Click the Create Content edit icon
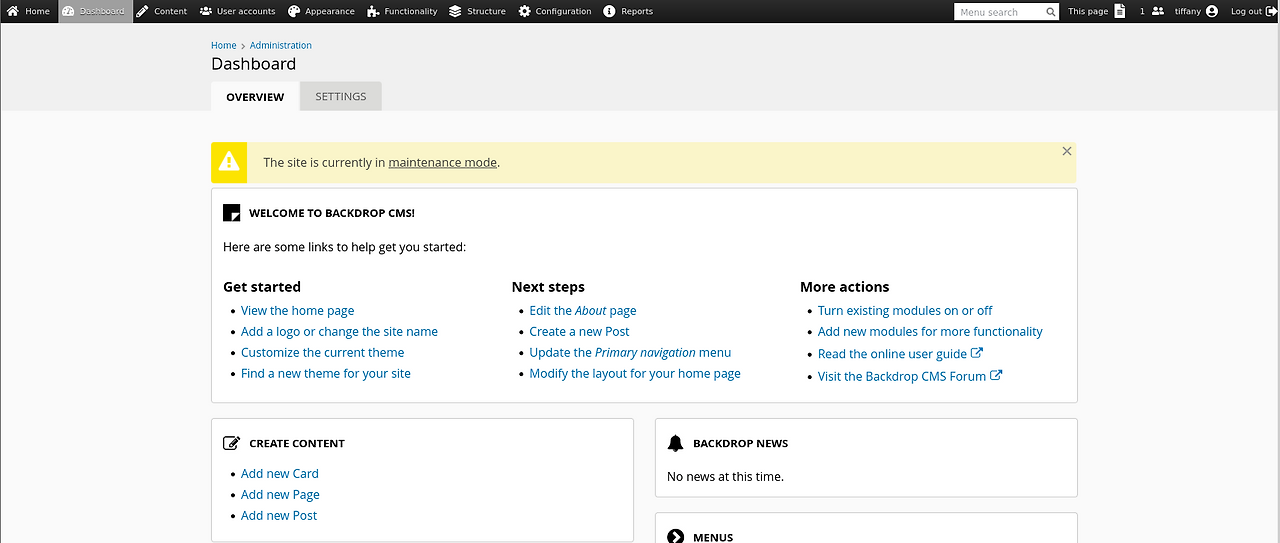1280x543 pixels. [x=232, y=443]
